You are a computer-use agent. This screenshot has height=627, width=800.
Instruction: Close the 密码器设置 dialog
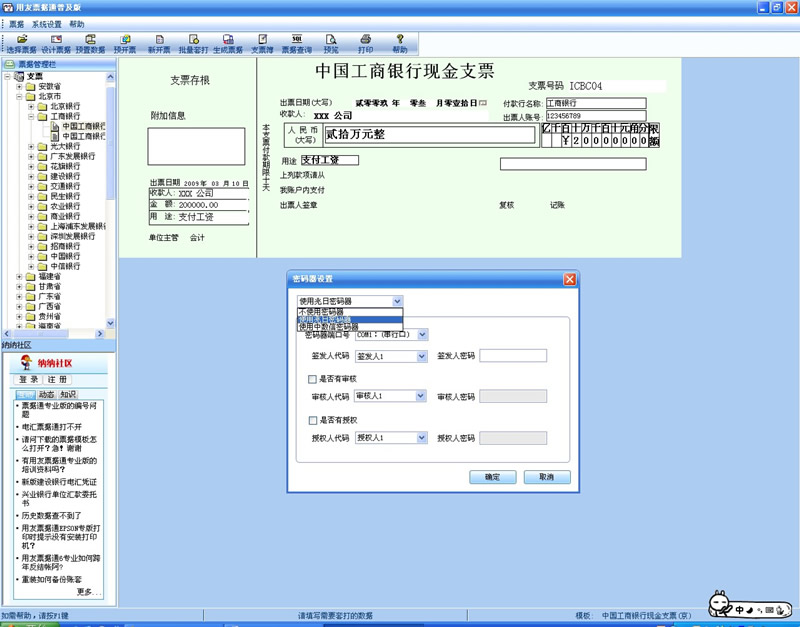pos(569,279)
